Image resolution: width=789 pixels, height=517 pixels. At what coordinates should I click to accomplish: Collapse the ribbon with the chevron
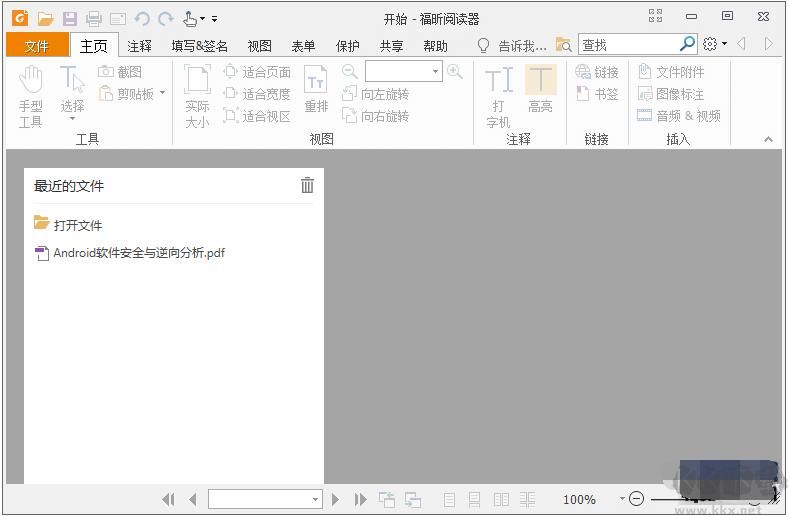tap(768, 139)
